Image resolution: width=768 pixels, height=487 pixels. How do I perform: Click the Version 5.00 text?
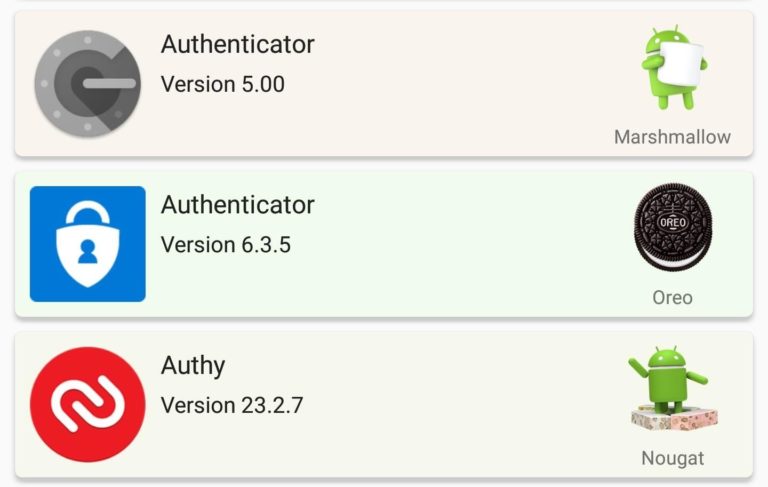(x=223, y=84)
